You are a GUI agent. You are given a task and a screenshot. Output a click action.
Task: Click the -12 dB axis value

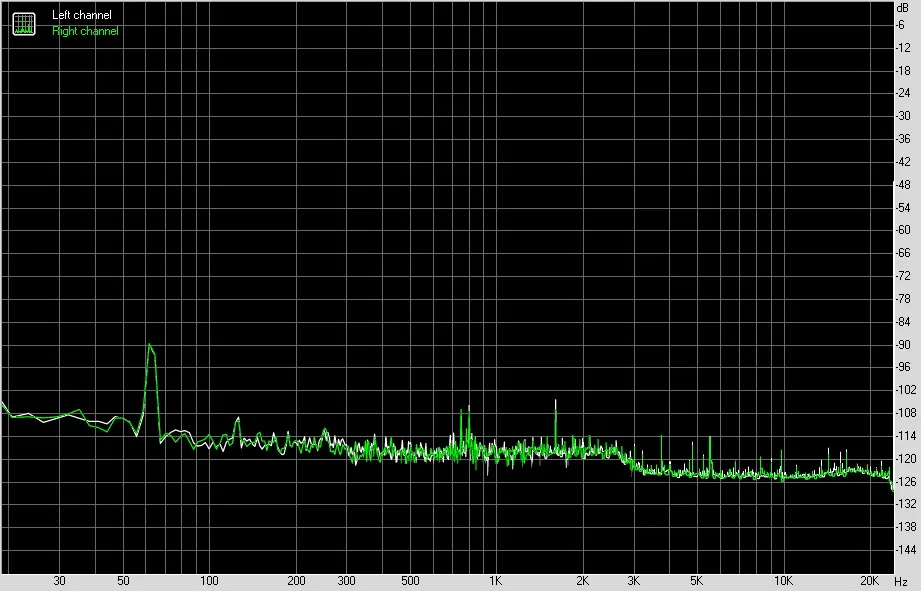point(903,48)
